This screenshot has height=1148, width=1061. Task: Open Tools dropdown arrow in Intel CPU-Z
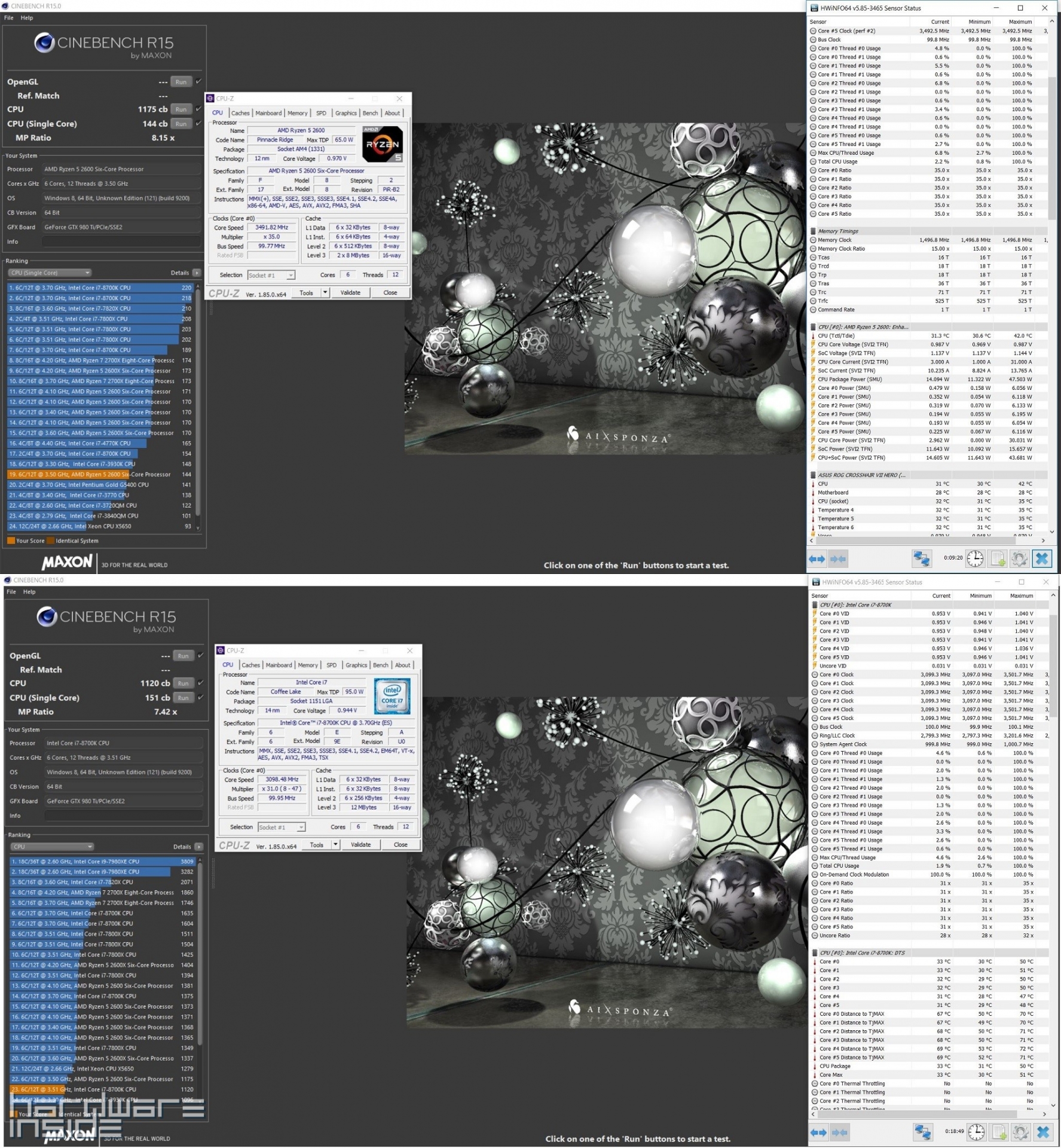point(335,845)
